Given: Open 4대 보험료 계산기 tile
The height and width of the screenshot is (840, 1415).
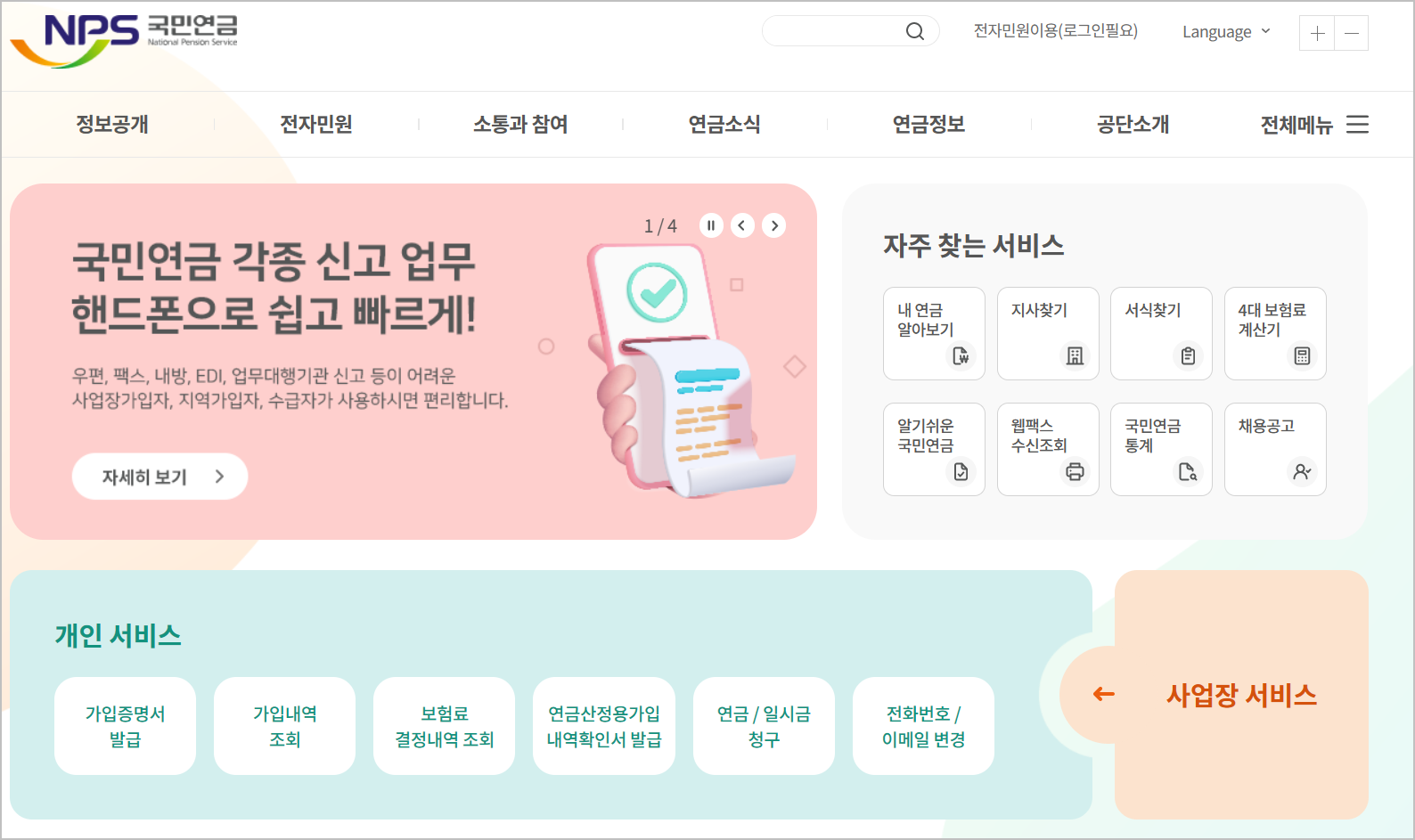Looking at the screenshot, I should (x=1275, y=333).
